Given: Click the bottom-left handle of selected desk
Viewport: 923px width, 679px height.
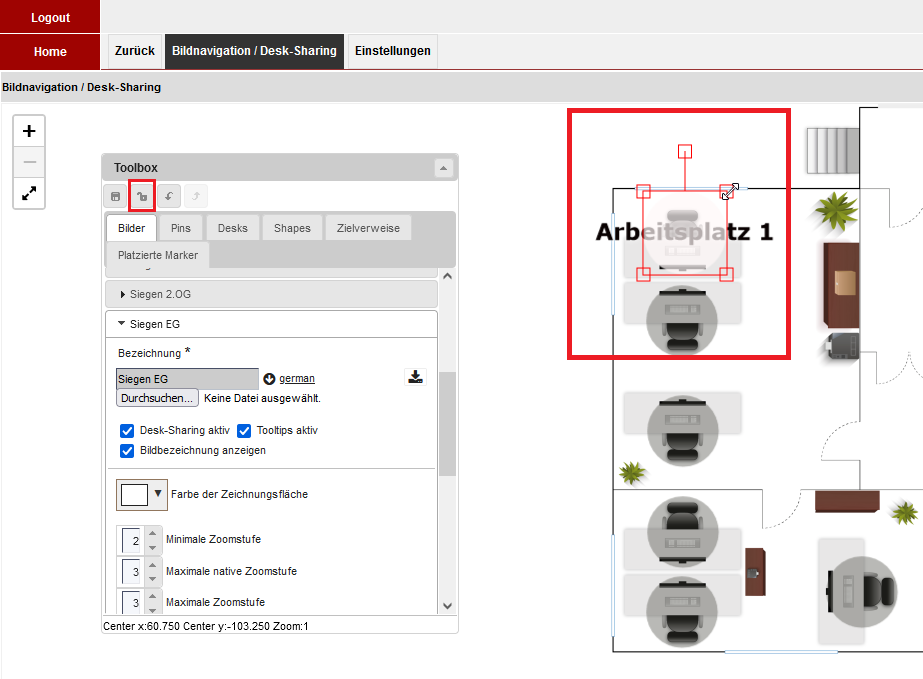Looking at the screenshot, I should click(643, 274).
